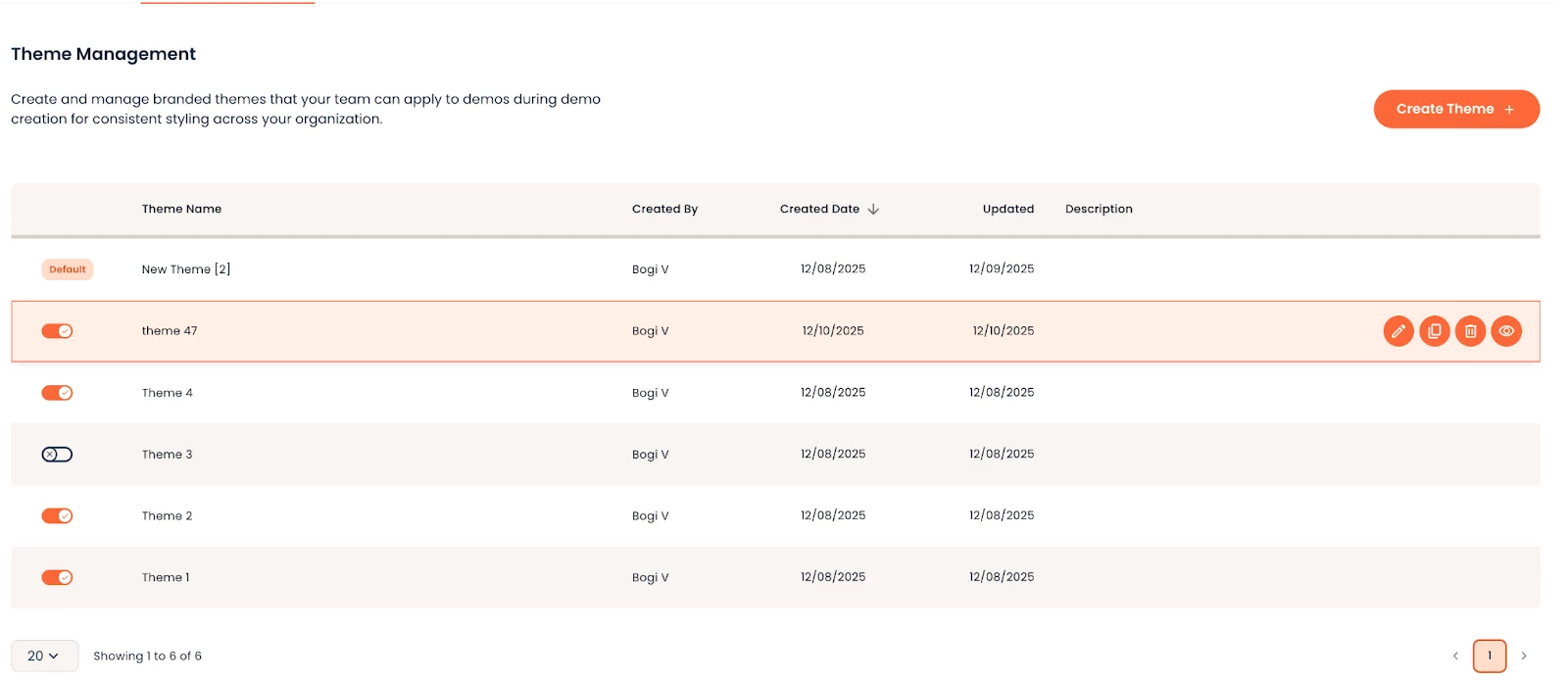Click the Created Date sort arrow icon

[873, 209]
